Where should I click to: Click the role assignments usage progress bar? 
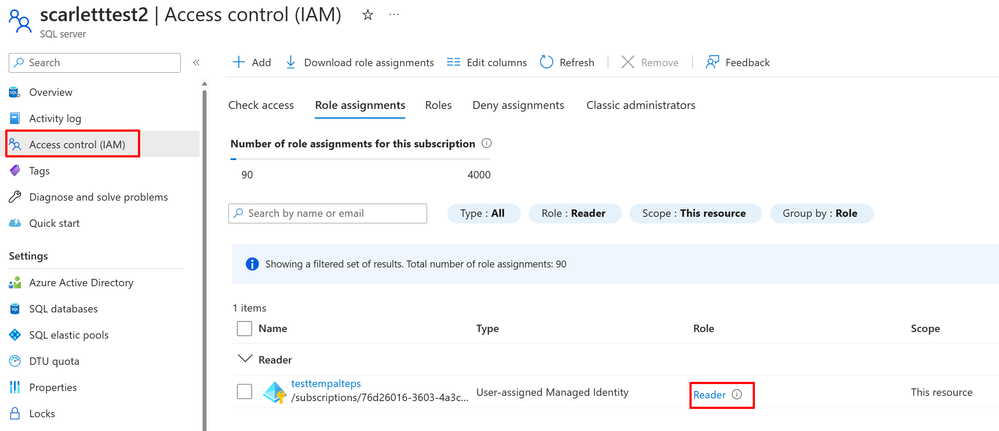[361, 159]
